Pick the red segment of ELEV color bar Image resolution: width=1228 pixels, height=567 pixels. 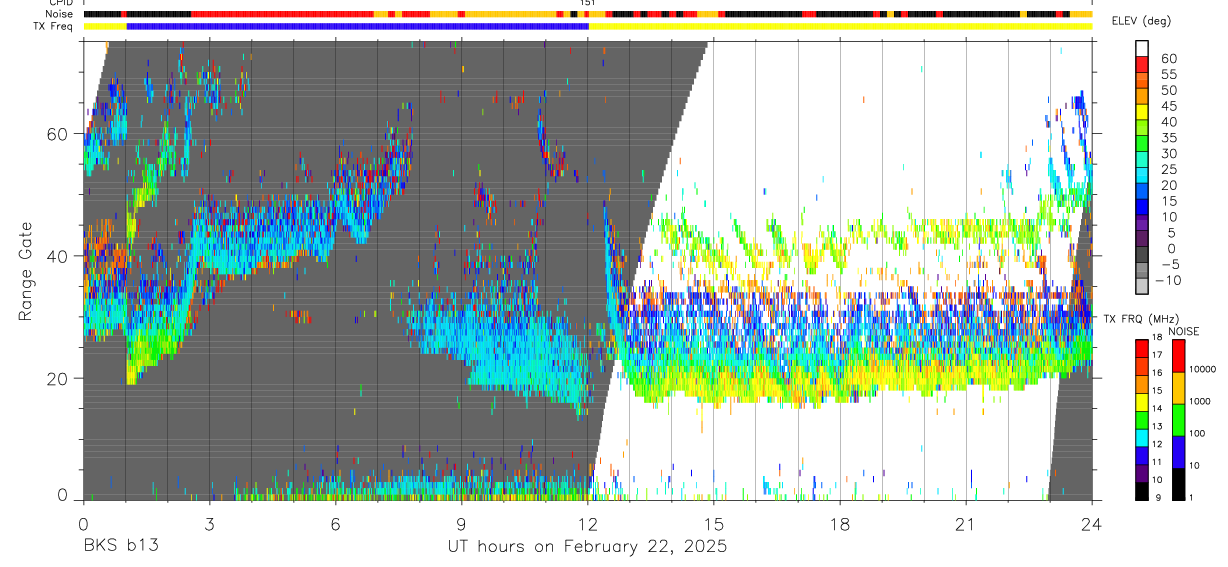pyautogui.click(x=1142, y=64)
